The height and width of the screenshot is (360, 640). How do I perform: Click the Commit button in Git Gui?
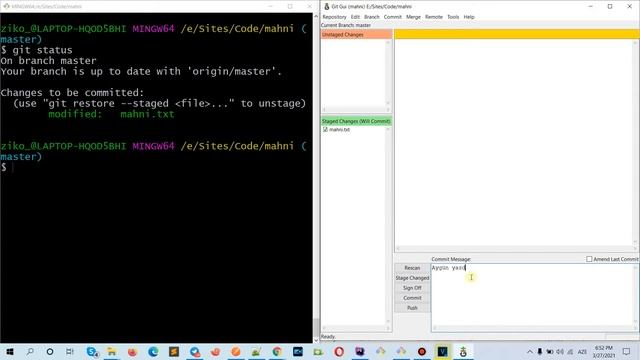click(412, 298)
